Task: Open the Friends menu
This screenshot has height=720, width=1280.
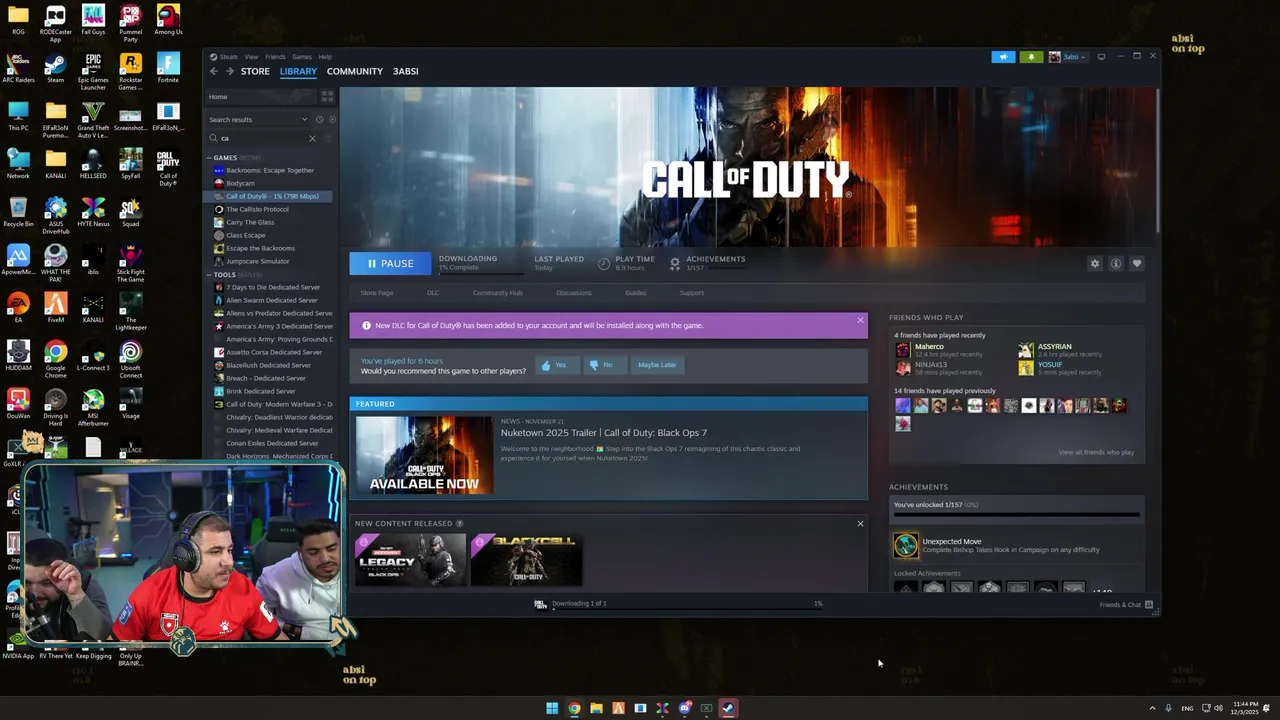Action: coord(275,57)
